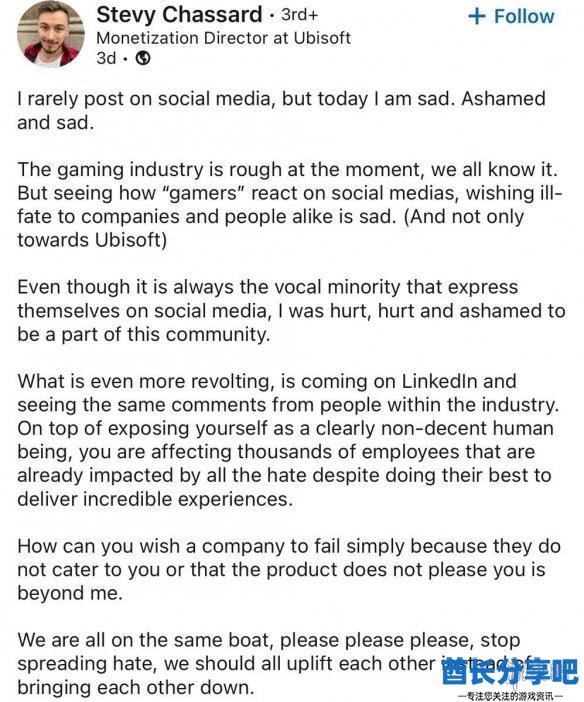Click the paragraph starting 'I rarely post'

[281, 111]
